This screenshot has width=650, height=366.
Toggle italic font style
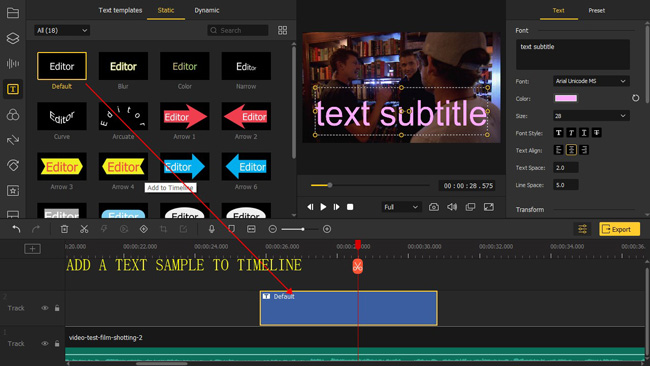tap(571, 133)
